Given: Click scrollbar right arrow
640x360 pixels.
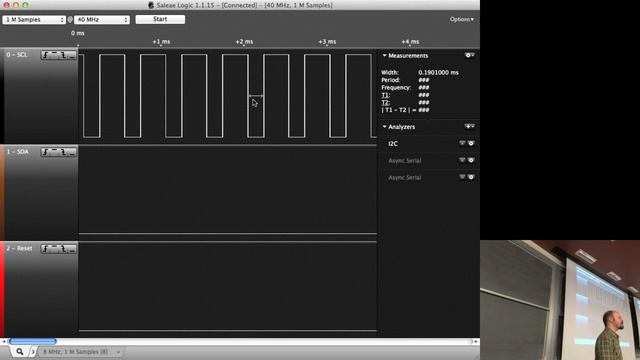Looking at the screenshot, I should coord(476,341).
